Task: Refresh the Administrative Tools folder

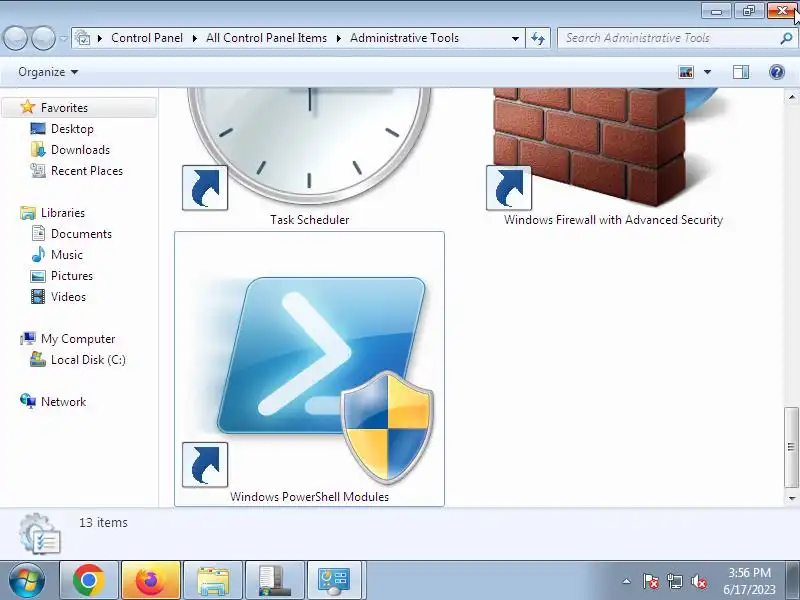Action: click(x=538, y=38)
